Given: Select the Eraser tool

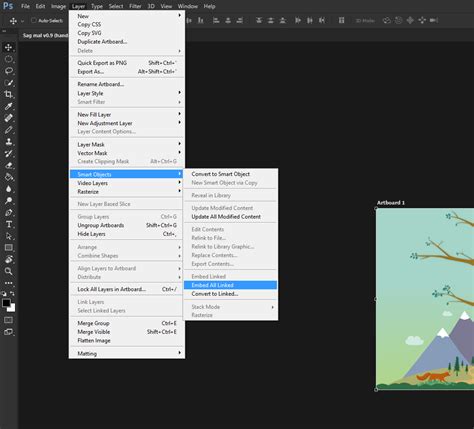Looking at the screenshot, I should point(9,165).
